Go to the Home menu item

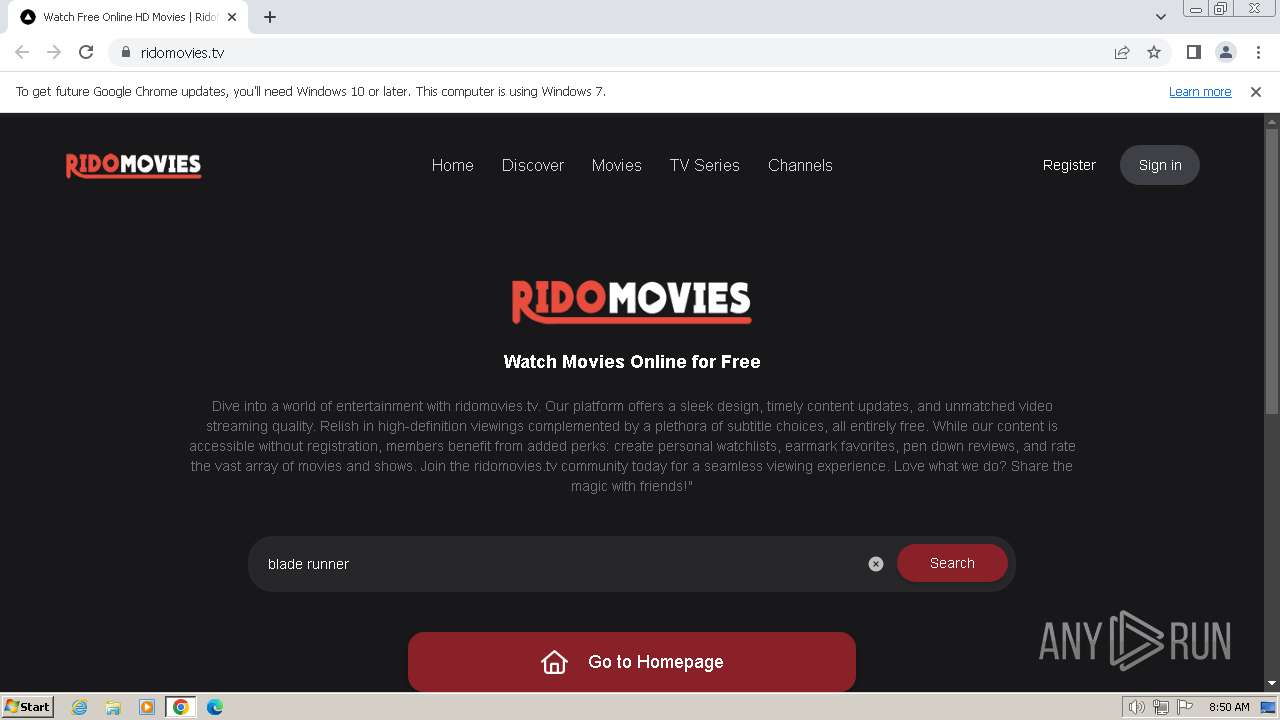point(453,165)
